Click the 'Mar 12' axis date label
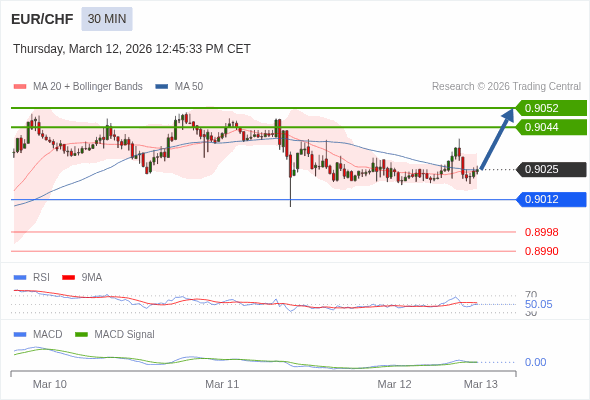 (394, 384)
